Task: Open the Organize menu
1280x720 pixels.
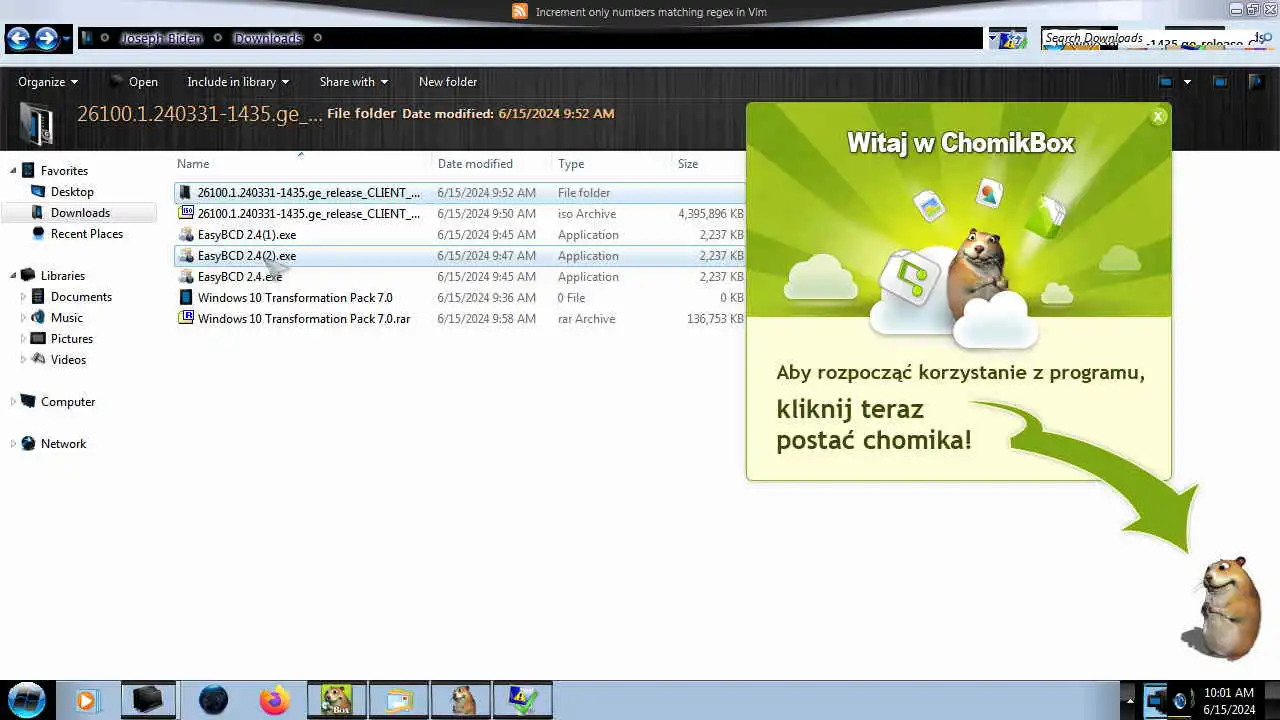Action: (x=48, y=82)
